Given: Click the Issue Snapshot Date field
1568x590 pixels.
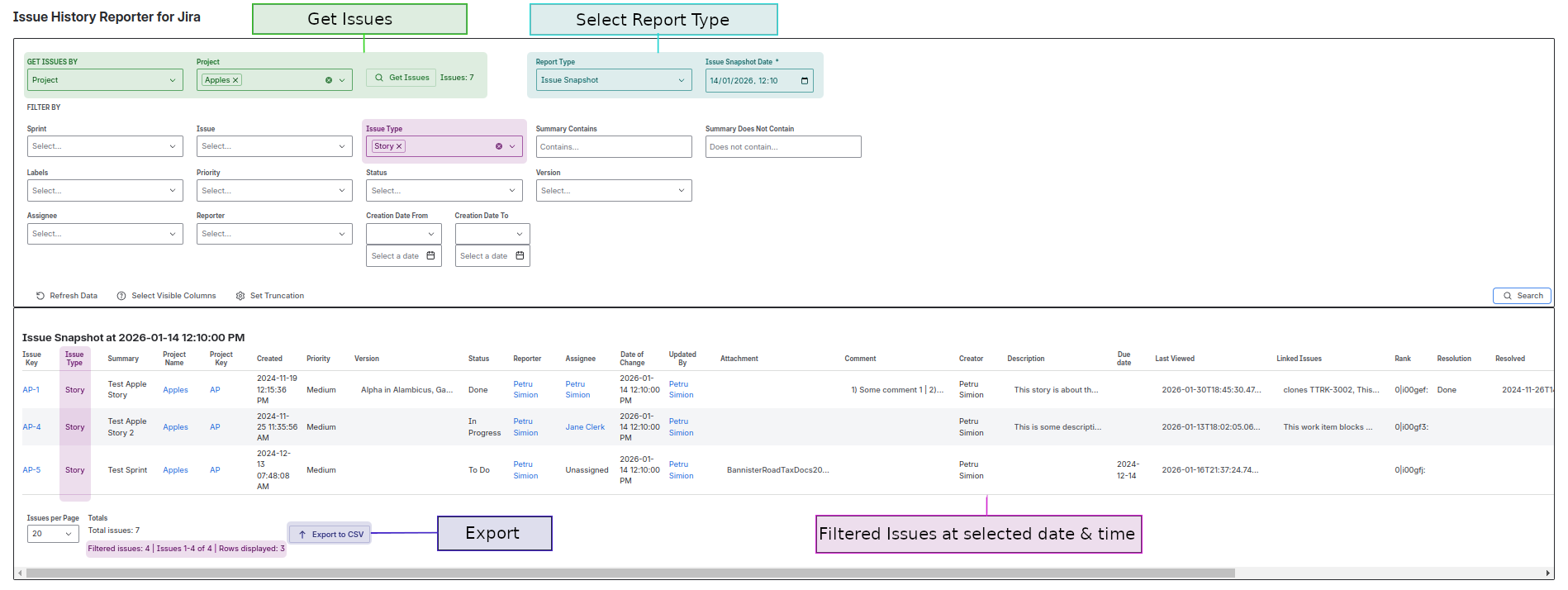Looking at the screenshot, I should pos(759,81).
